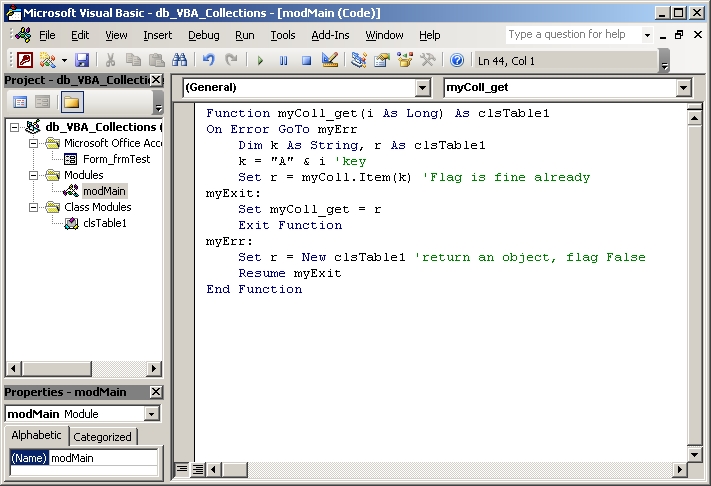Open Visual Basic Help question mark icon
Screen dimensions: 711x486
click(457, 61)
